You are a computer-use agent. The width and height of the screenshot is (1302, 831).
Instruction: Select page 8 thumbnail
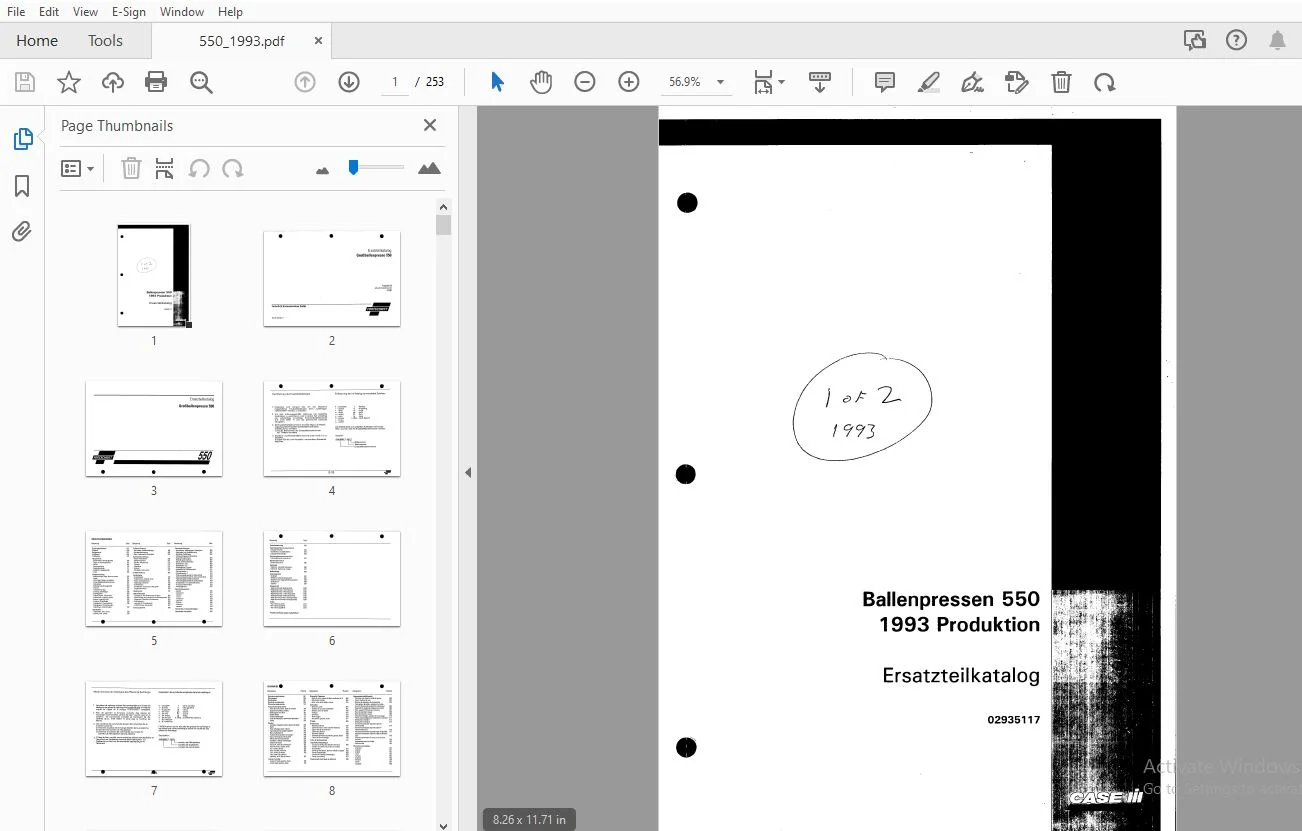pyautogui.click(x=332, y=729)
